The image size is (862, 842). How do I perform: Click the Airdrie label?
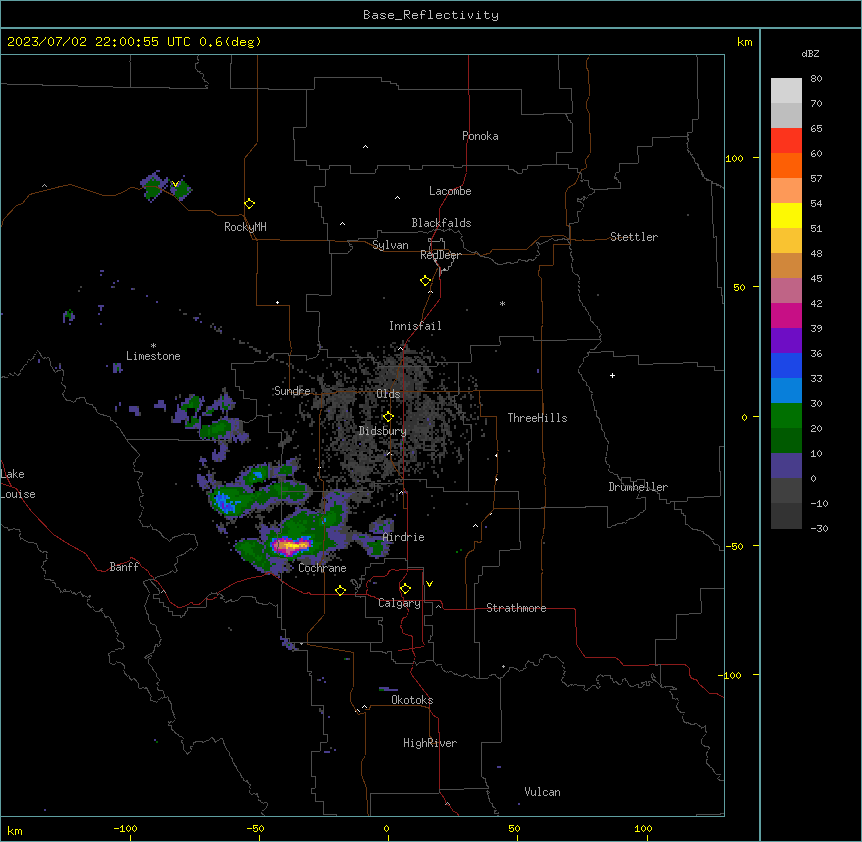coord(404,537)
